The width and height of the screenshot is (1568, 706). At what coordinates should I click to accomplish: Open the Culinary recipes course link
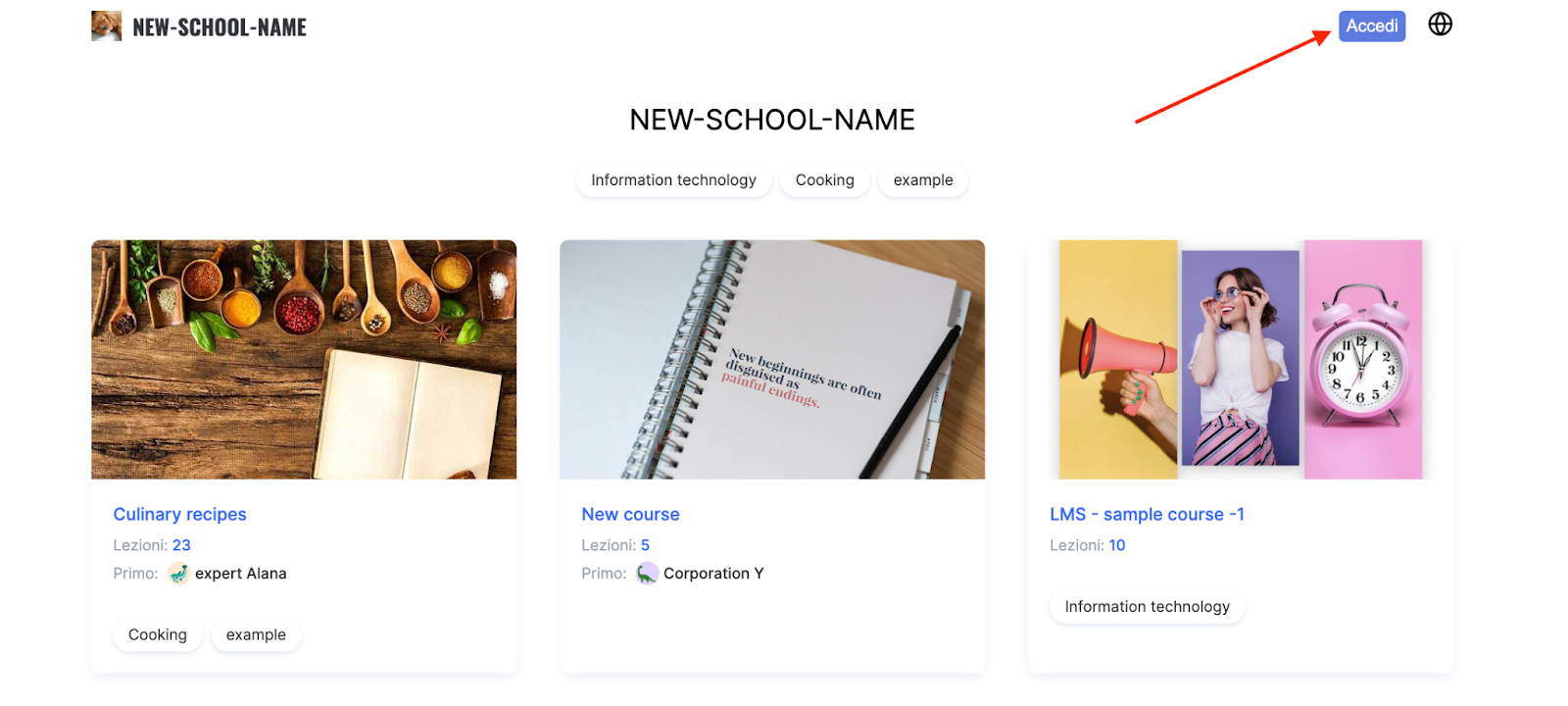coord(180,515)
